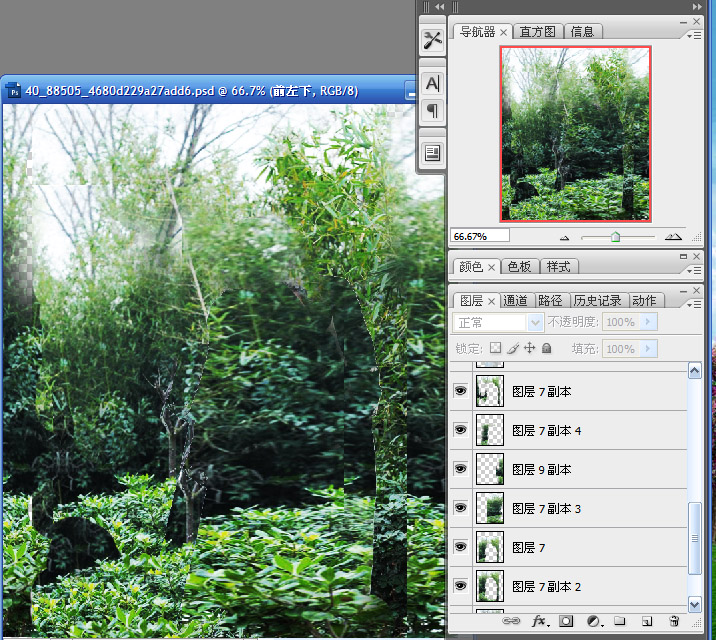This screenshot has width=716, height=640.
Task: Click the layers panel scrollbar thumb
Action: (695, 539)
